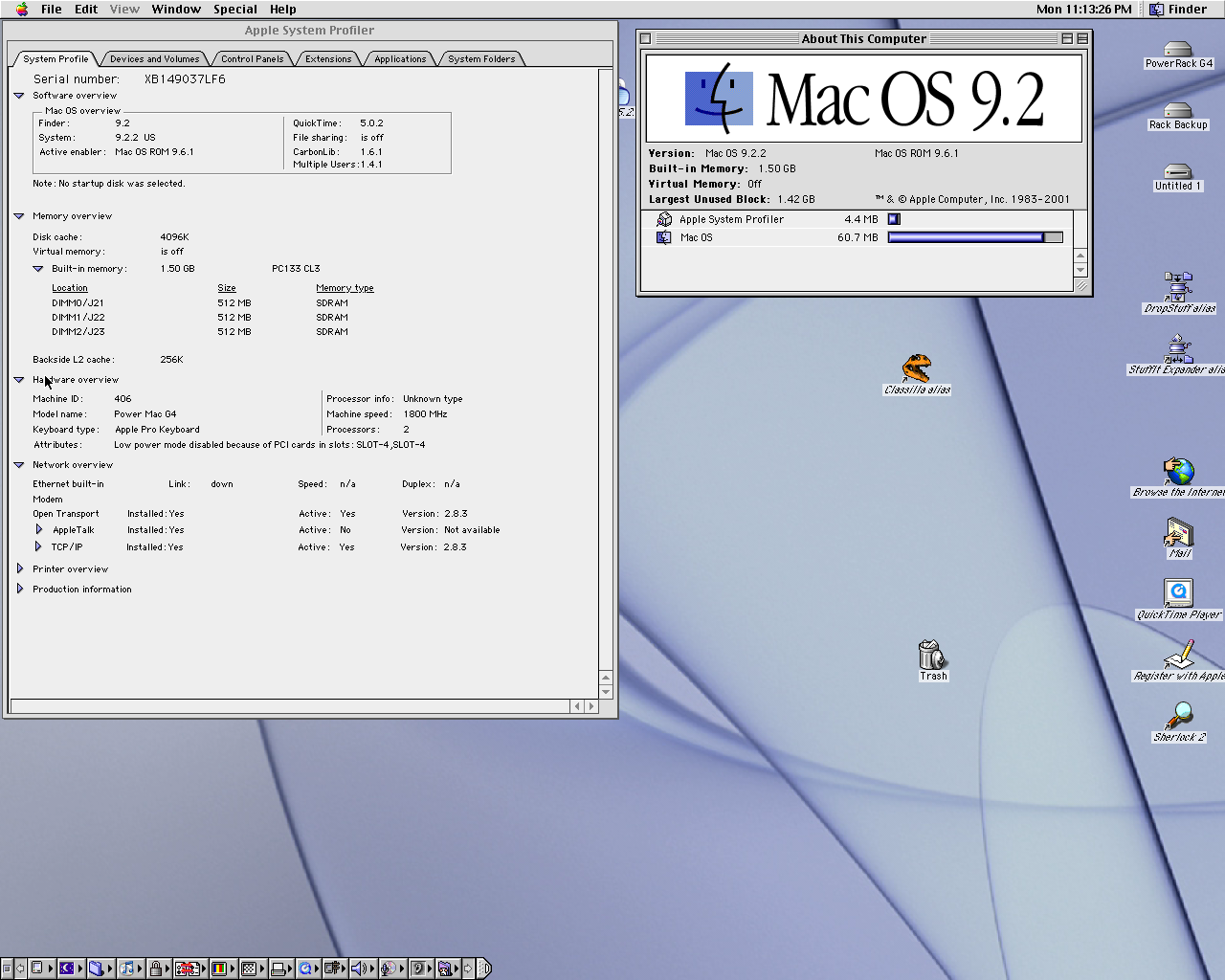Expand the Production information section
1225x980 pixels.
[x=19, y=589]
